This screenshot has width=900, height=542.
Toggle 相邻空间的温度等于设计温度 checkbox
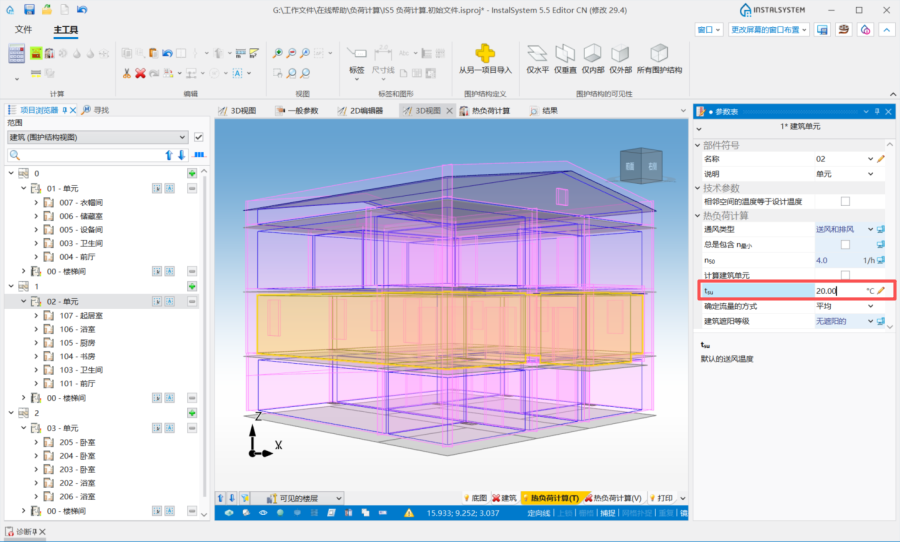(845, 201)
